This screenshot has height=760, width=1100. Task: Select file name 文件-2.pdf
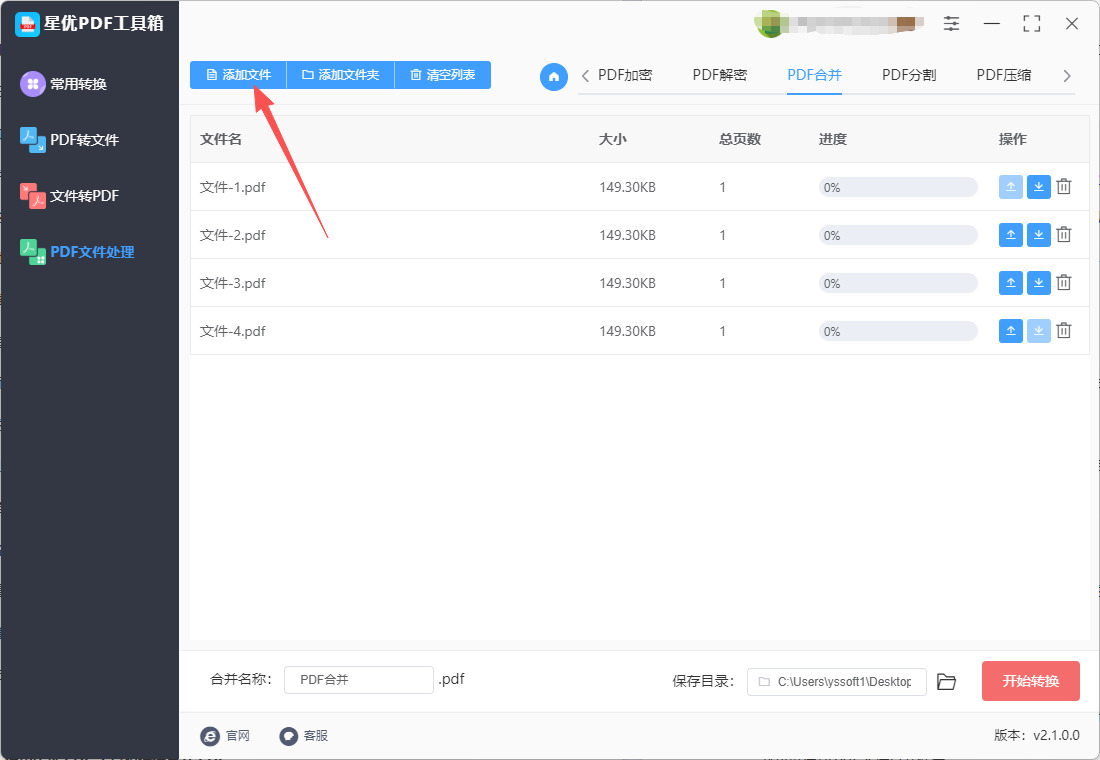pyautogui.click(x=232, y=235)
